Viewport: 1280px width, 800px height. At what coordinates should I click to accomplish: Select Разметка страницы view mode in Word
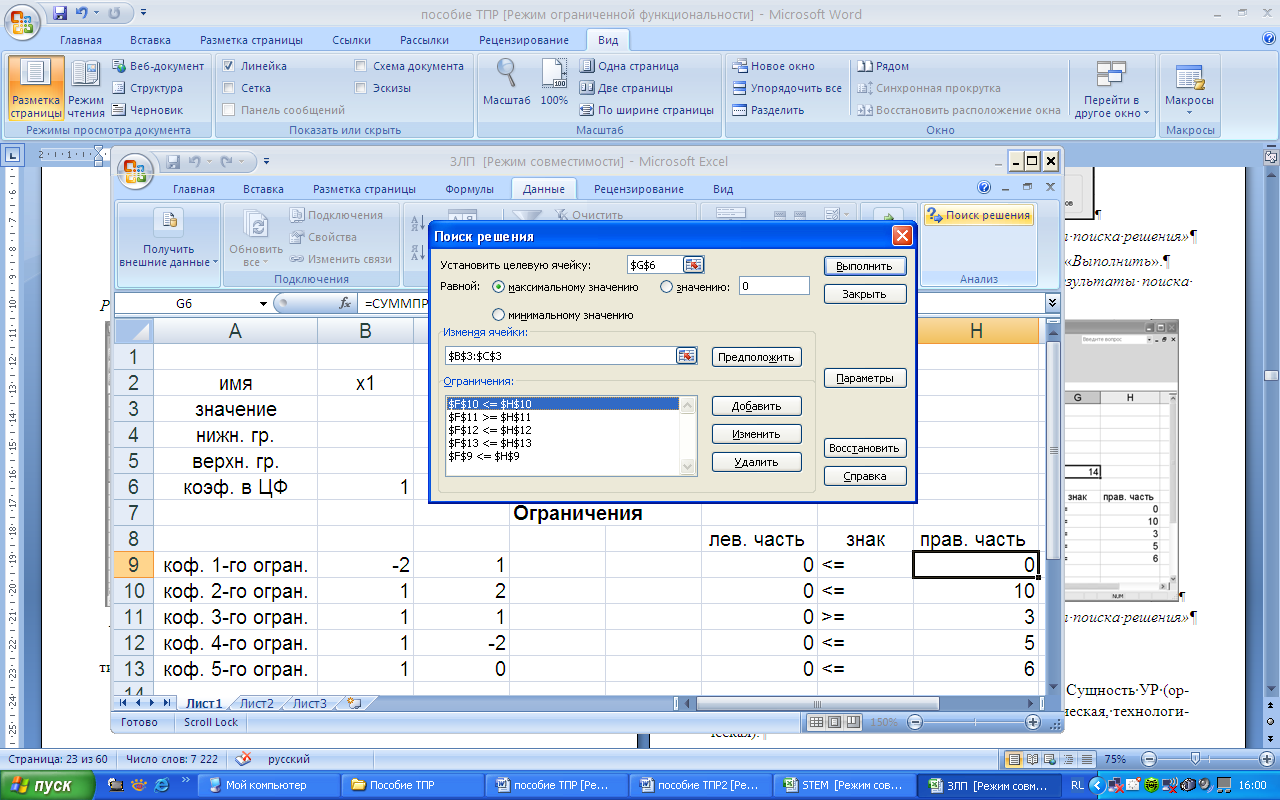click(x=35, y=90)
